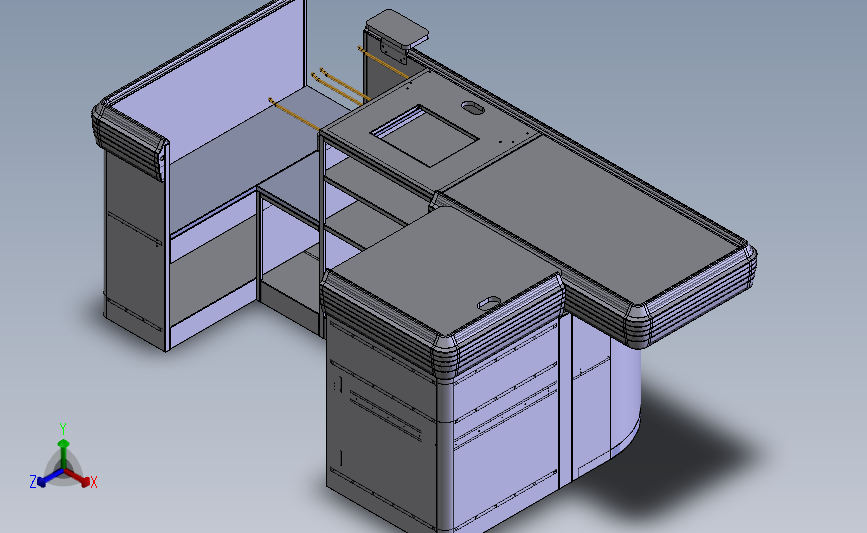Viewport: 867px width, 533px height.
Task: Select the dark side panel of left cabinet
Action: (134, 249)
